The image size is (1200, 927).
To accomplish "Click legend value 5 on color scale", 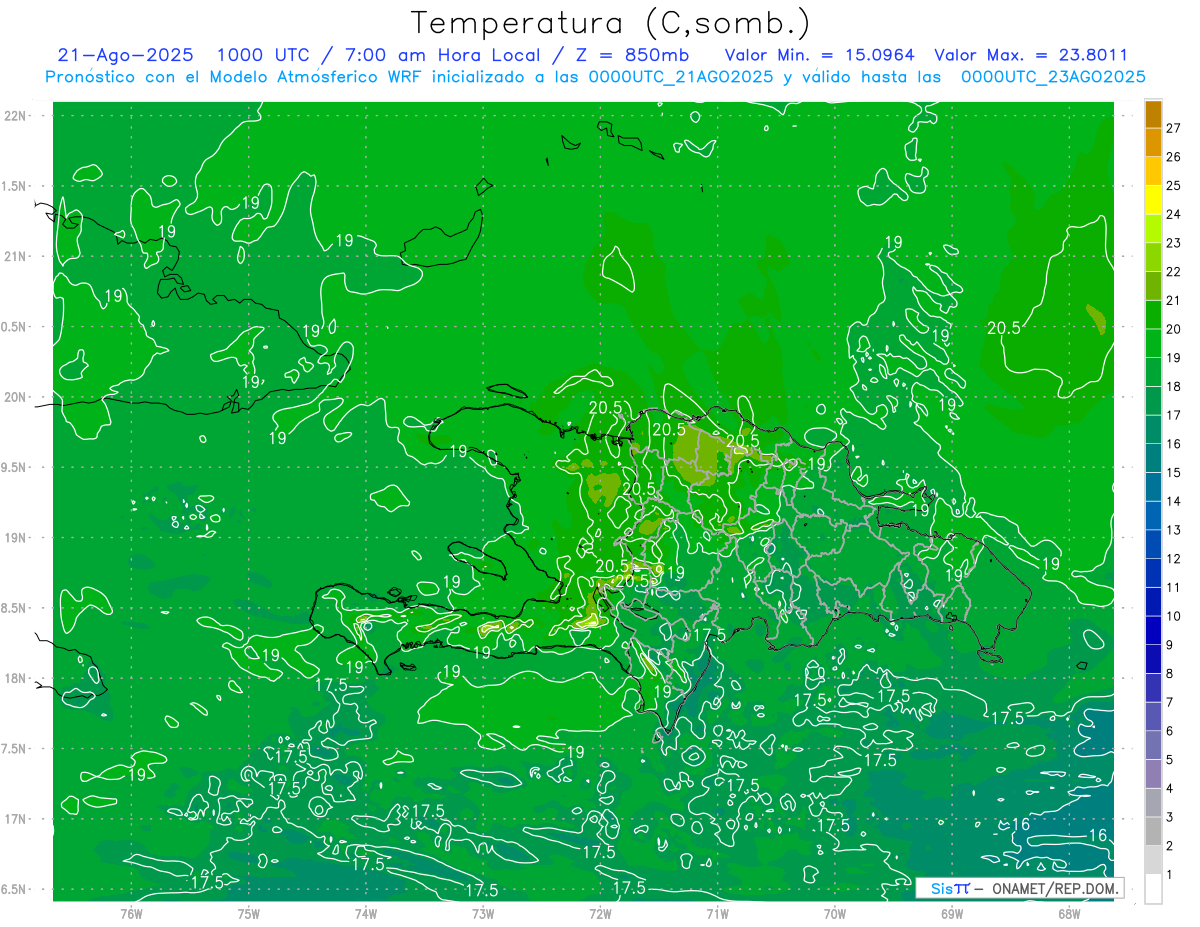I will 1170,760.
